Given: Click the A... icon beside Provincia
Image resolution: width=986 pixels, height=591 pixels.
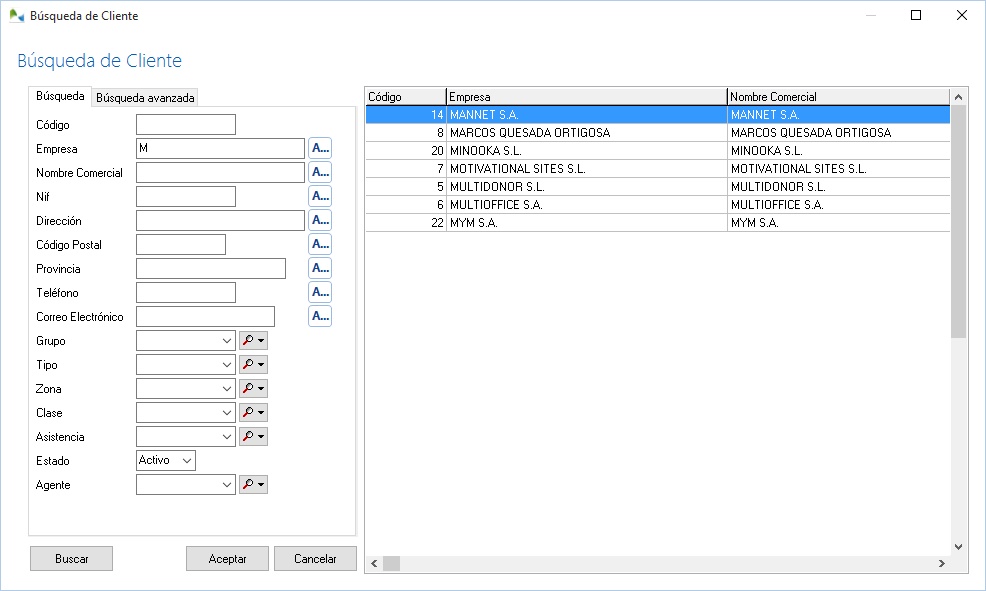Looking at the screenshot, I should 319,267.
